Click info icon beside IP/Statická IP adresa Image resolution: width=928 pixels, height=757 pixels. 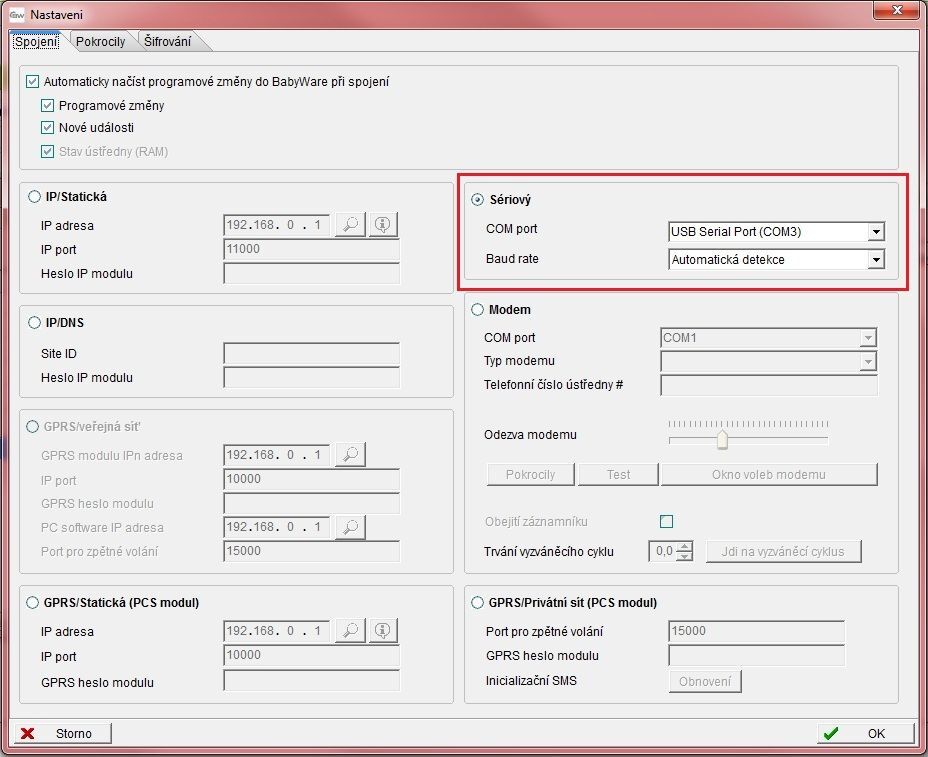tap(382, 225)
